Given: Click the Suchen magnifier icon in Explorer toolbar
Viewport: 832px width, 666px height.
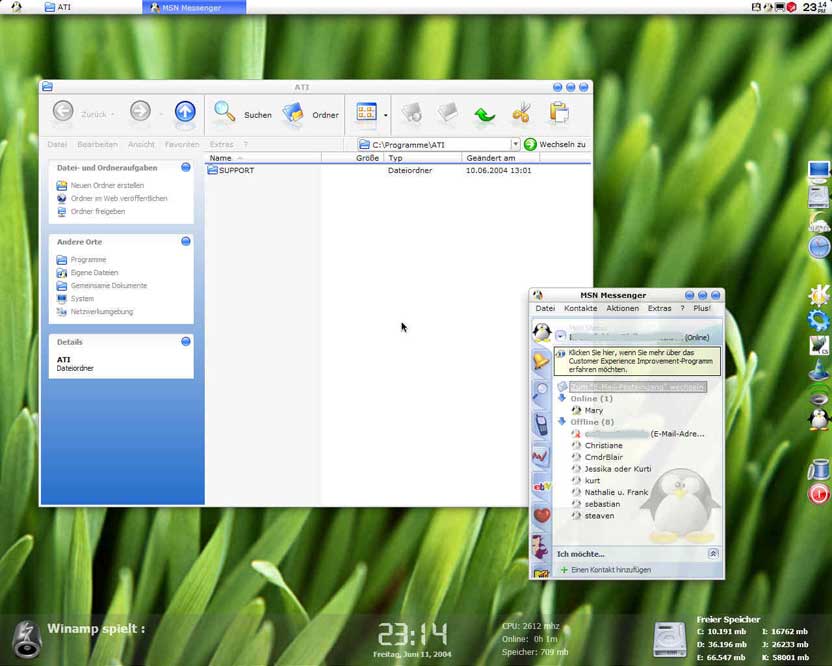Looking at the screenshot, I should (x=224, y=113).
